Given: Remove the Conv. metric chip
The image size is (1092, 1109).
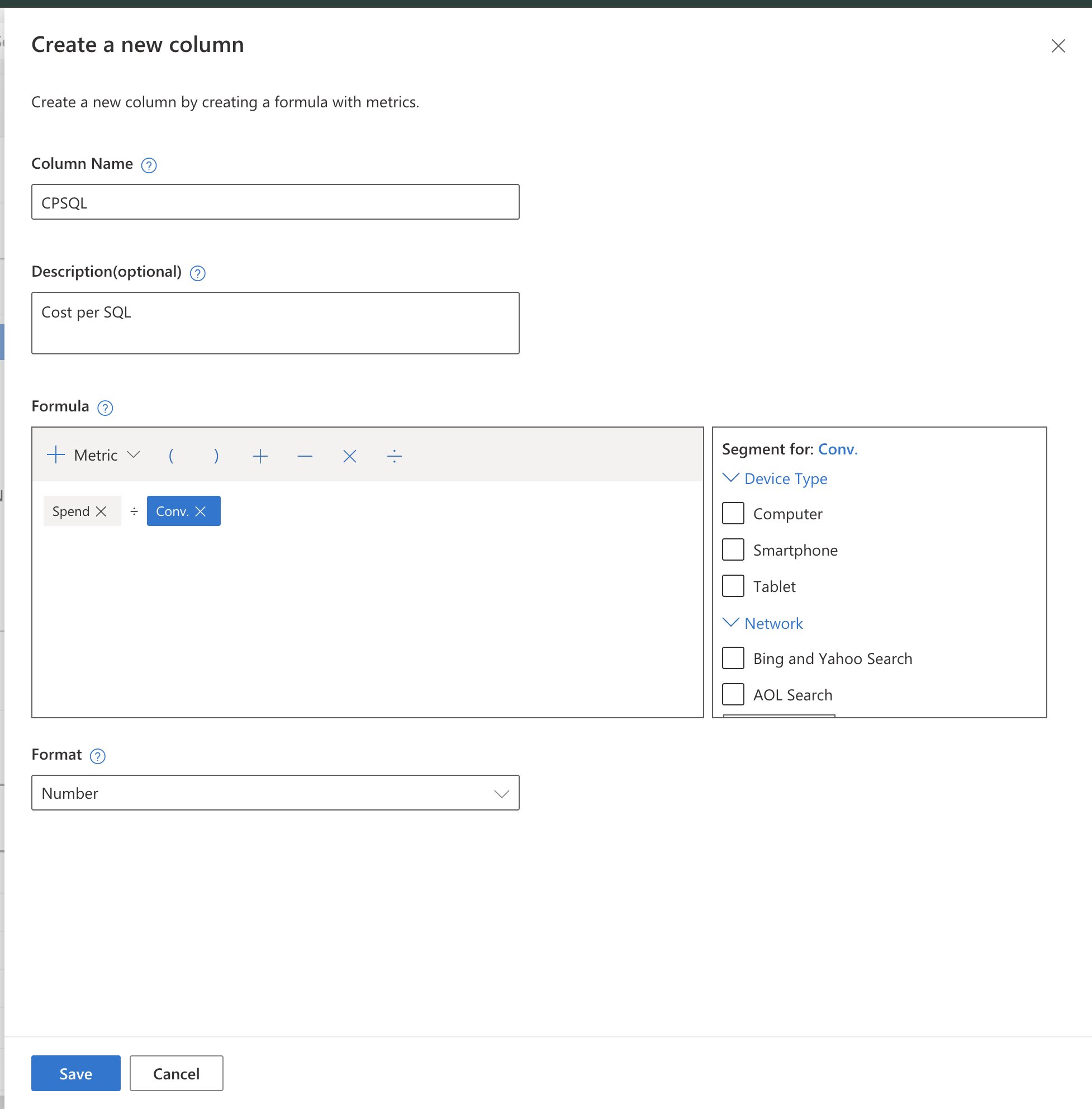Looking at the screenshot, I should (200, 511).
